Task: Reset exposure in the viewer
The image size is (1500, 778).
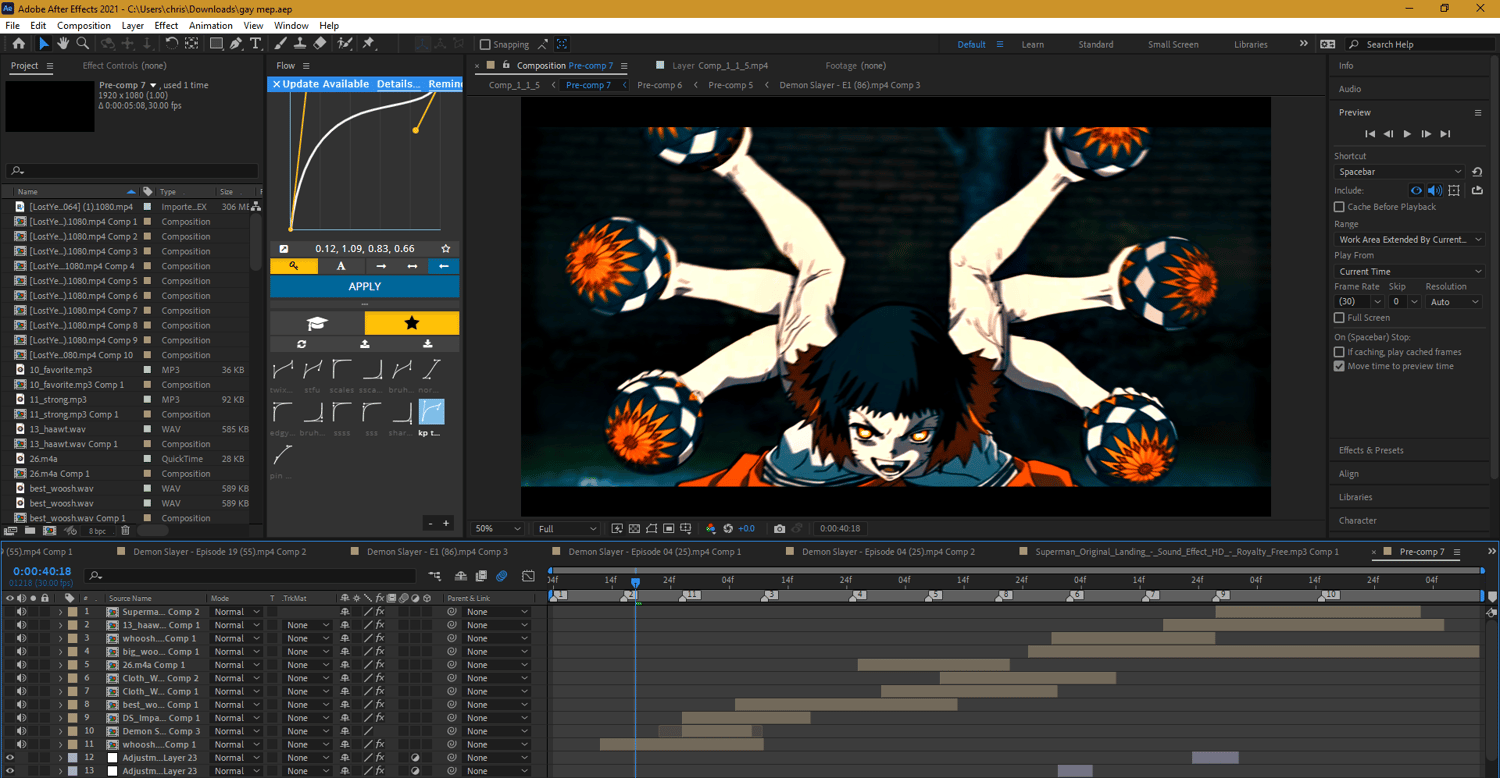Action: 728,528
